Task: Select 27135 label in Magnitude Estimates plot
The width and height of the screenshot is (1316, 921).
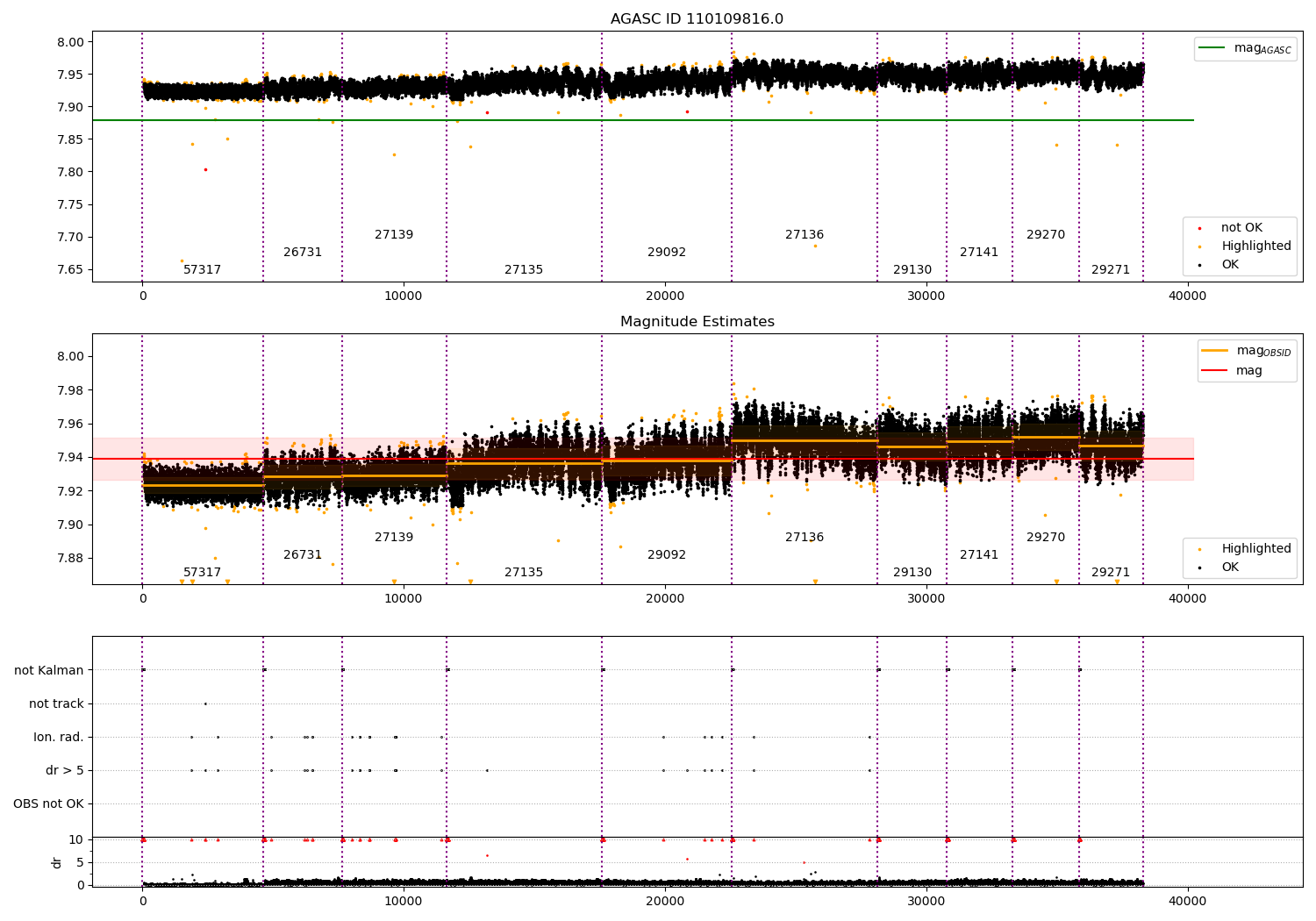Action: 524,573
